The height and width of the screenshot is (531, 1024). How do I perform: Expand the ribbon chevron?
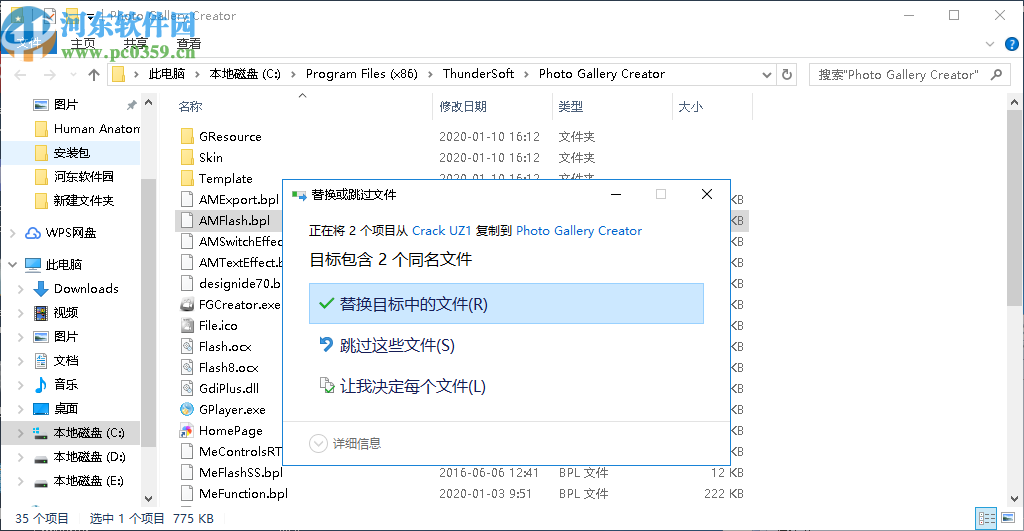tap(990, 44)
